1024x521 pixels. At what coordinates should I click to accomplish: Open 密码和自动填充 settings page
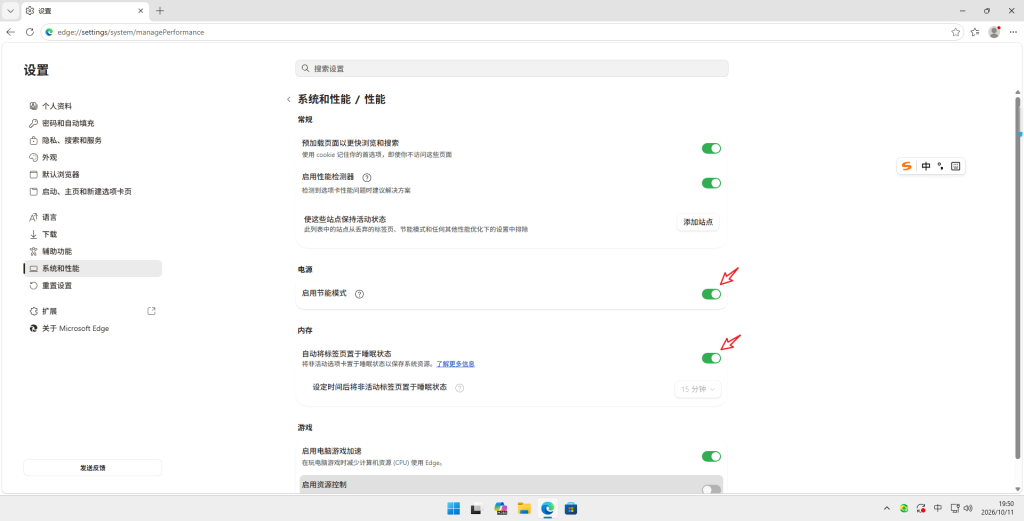pos(92,123)
